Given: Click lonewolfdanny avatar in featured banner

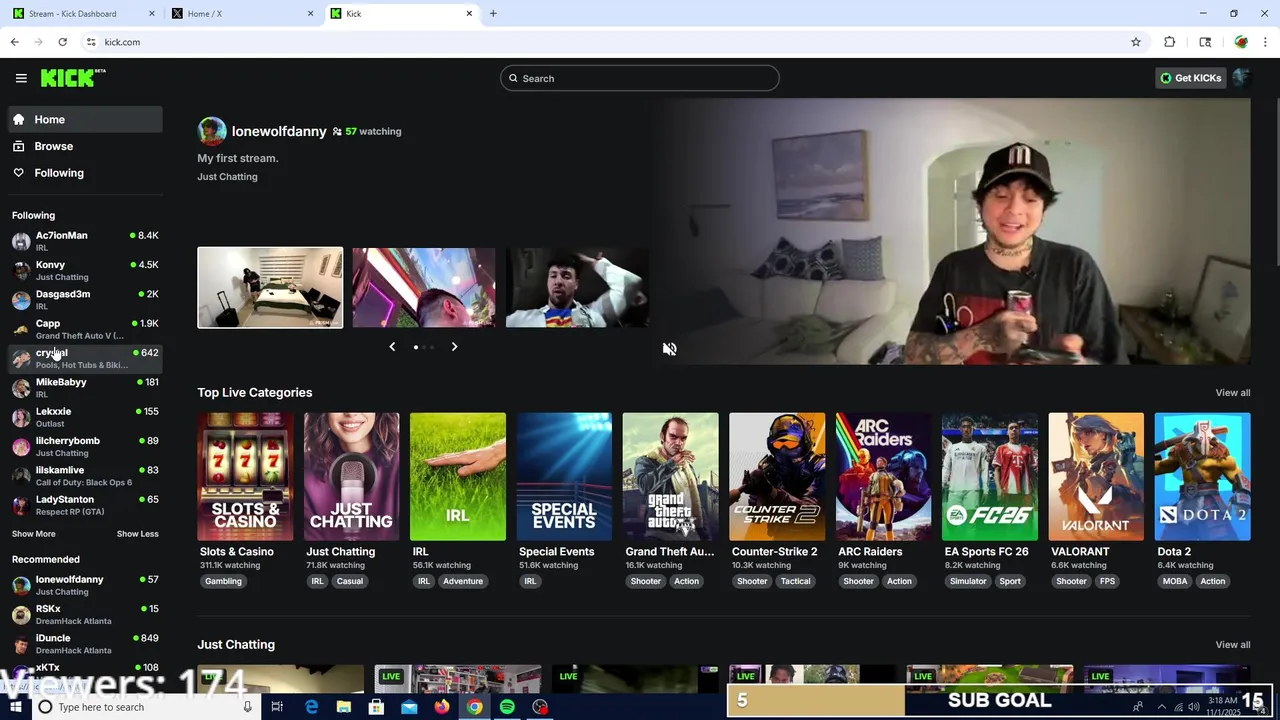Looking at the screenshot, I should 212,131.
